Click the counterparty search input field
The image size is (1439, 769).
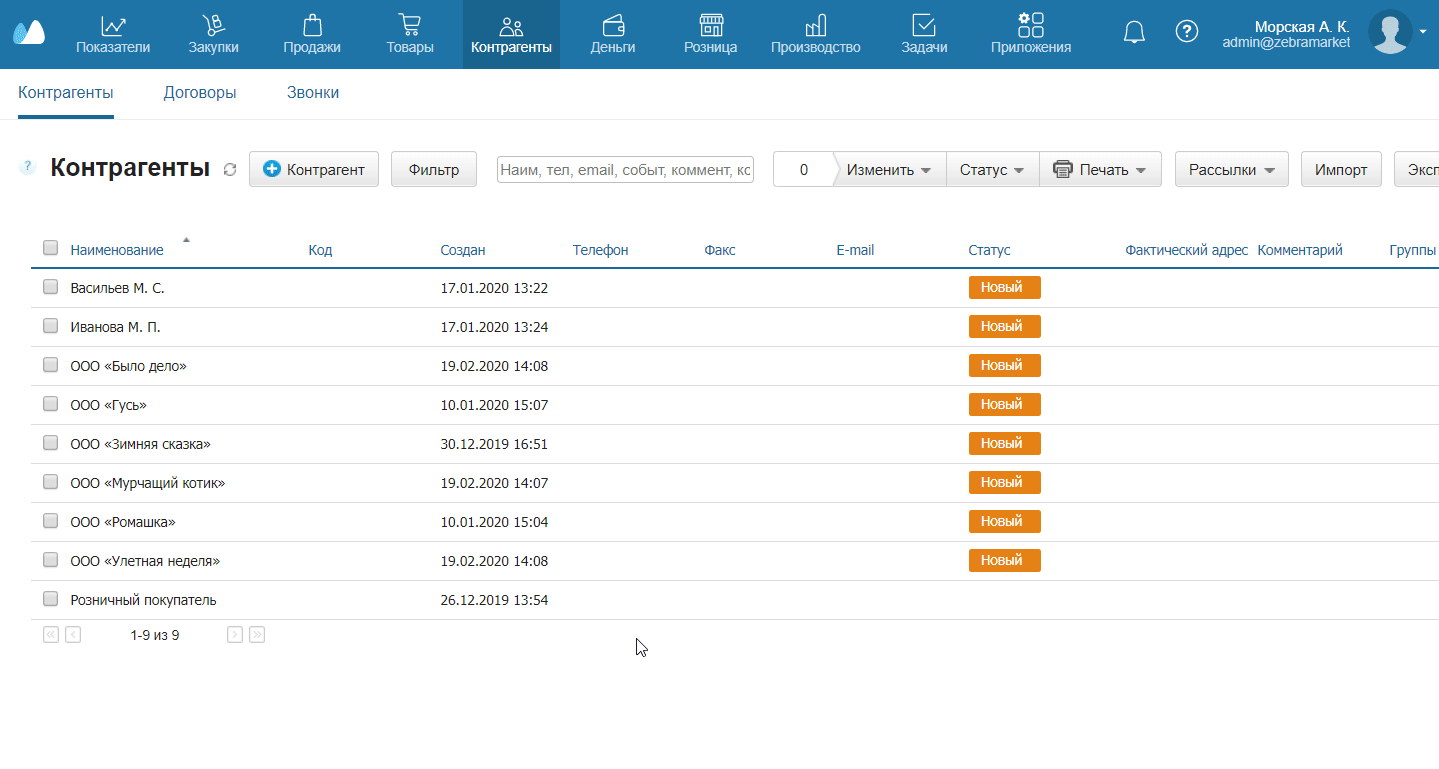(625, 170)
